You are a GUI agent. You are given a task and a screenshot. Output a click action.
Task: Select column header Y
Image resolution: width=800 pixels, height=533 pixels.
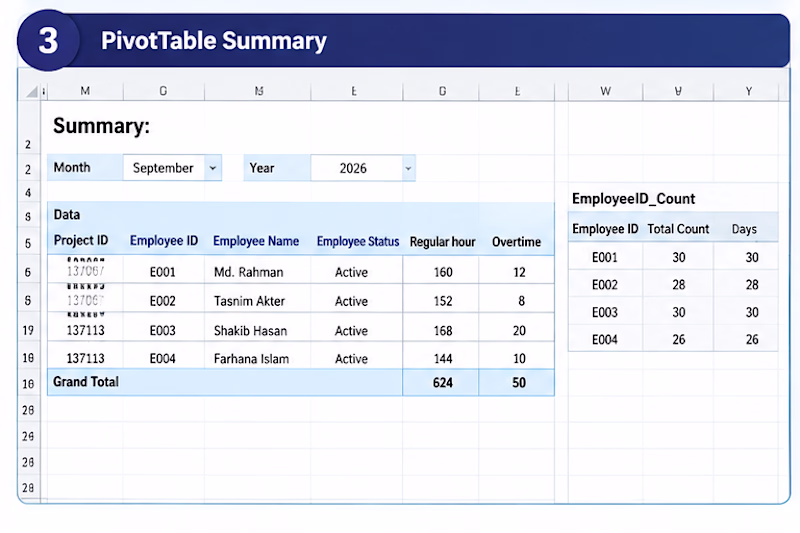pos(748,91)
